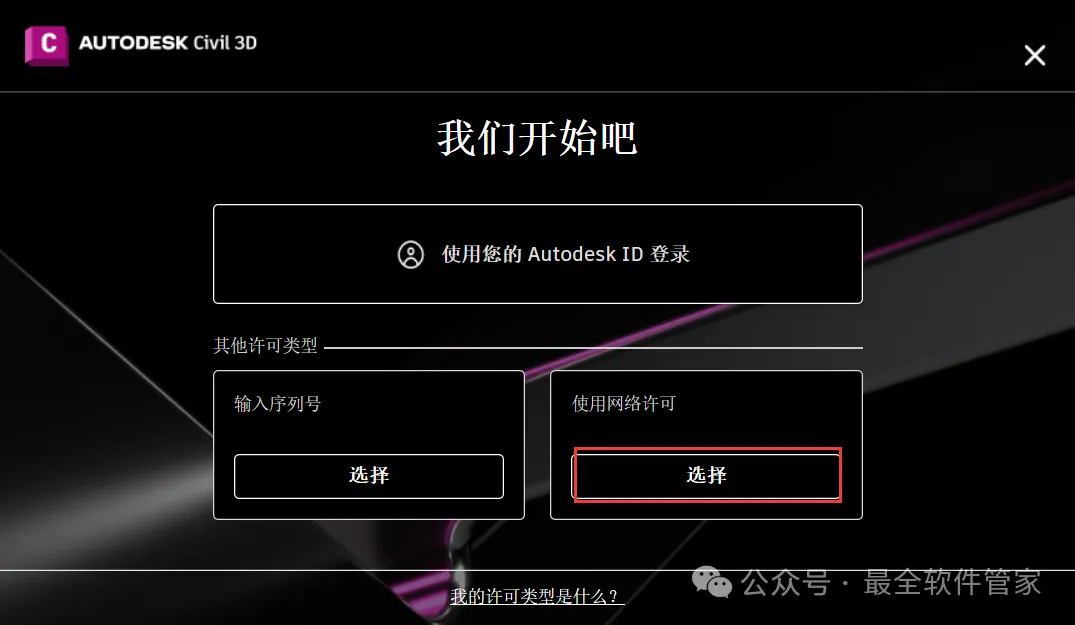Screen dimensions: 1075x625
Task: Sign in using the Autodesk ID button
Action: [x=538, y=254]
